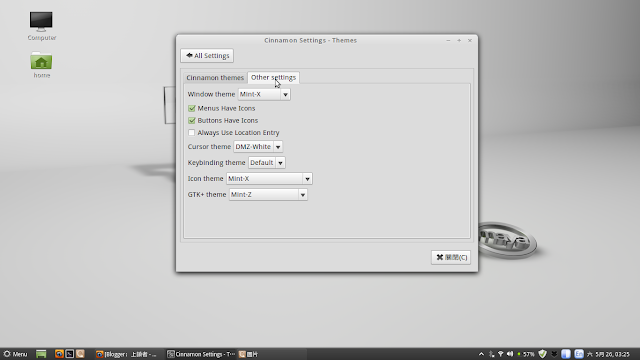Open the Cinnamon Menu in the panel
The image size is (640, 360).
coord(15,354)
